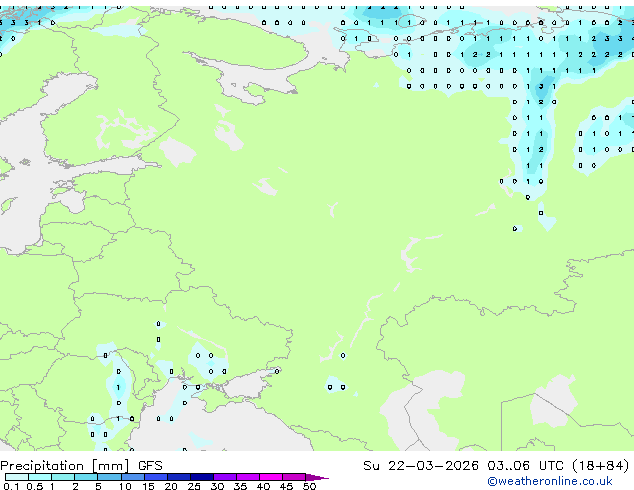This screenshot has width=634, height=490.
Task: Click the '0.1' legend scale label
Action: (x=11, y=486)
